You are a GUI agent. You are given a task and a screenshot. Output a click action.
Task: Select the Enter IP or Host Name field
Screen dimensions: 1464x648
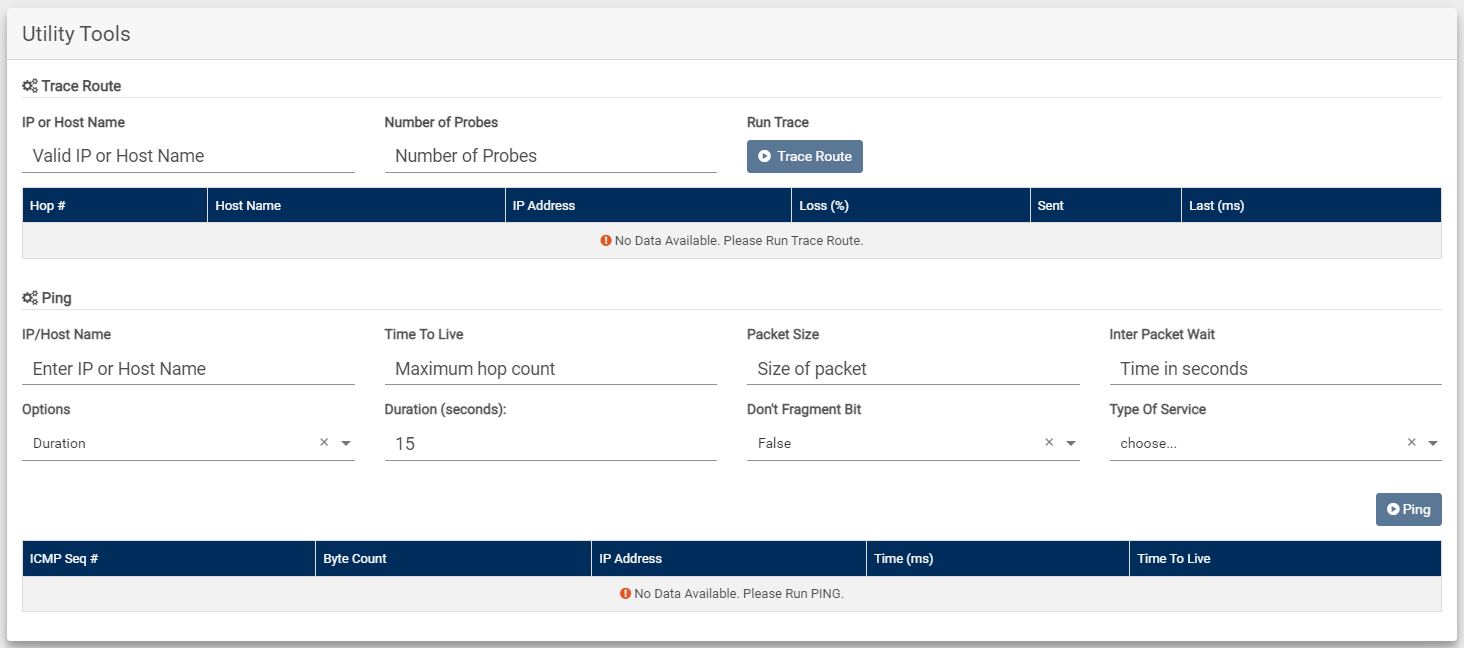188,368
